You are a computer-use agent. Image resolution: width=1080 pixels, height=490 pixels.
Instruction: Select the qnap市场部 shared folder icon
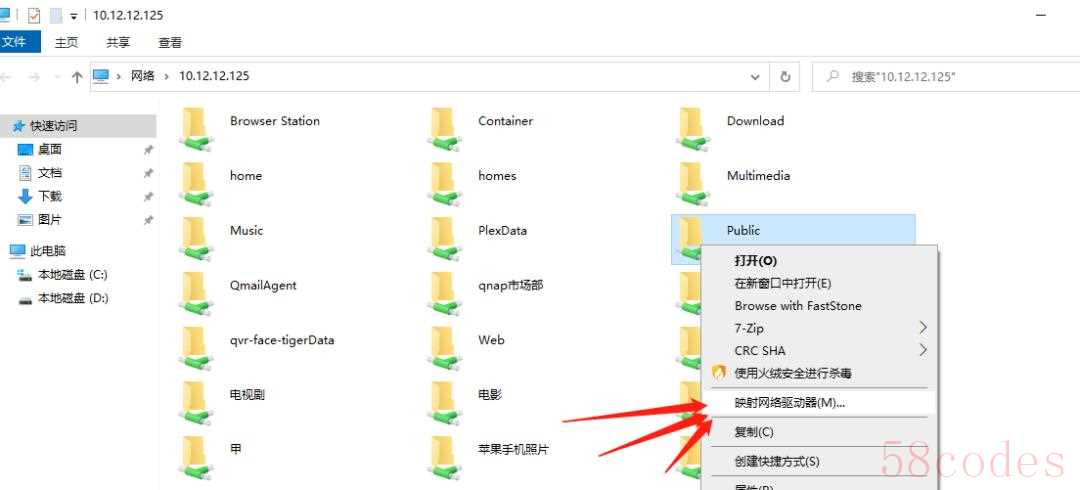coord(444,294)
